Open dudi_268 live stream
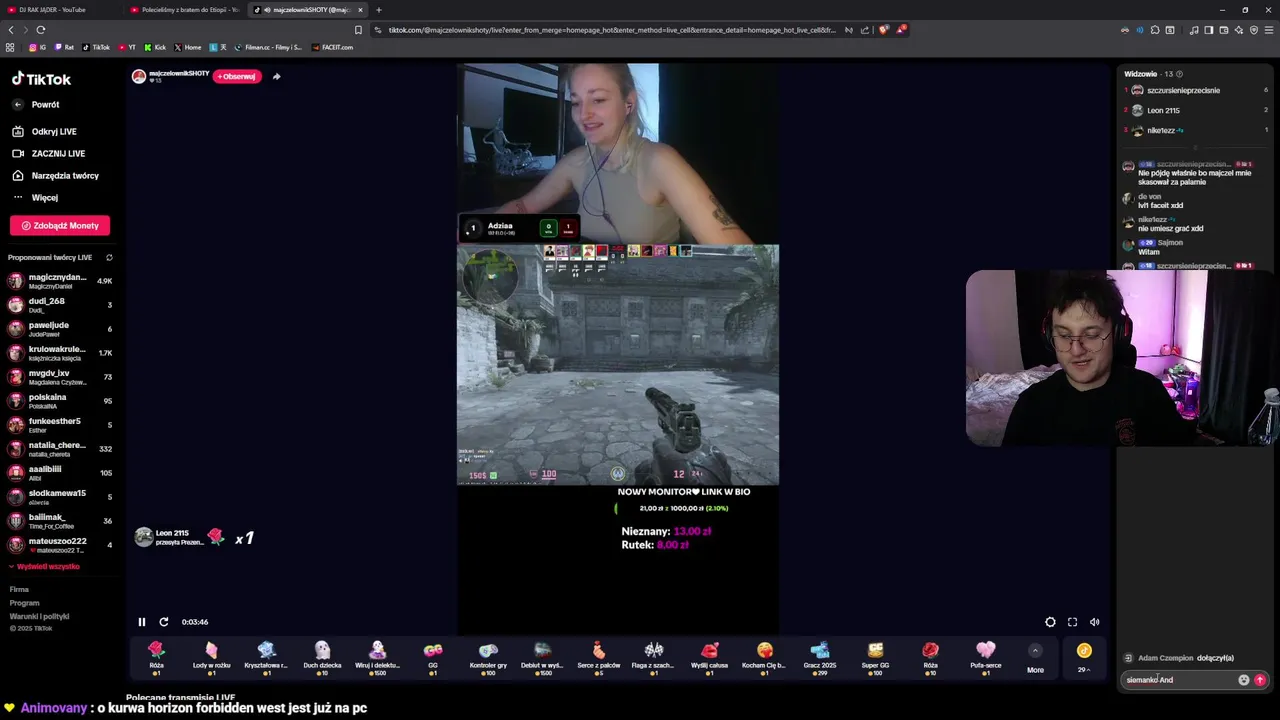1280x720 pixels. click(60, 305)
